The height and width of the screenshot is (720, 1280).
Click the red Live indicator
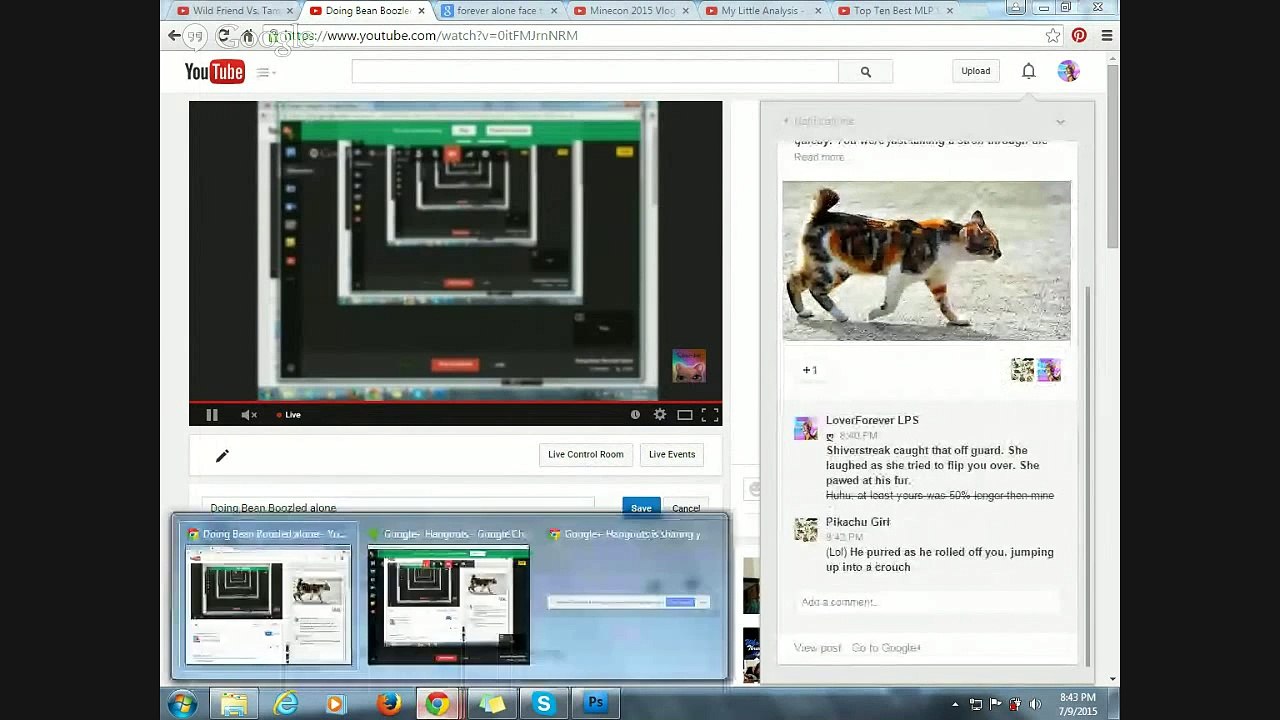289,415
